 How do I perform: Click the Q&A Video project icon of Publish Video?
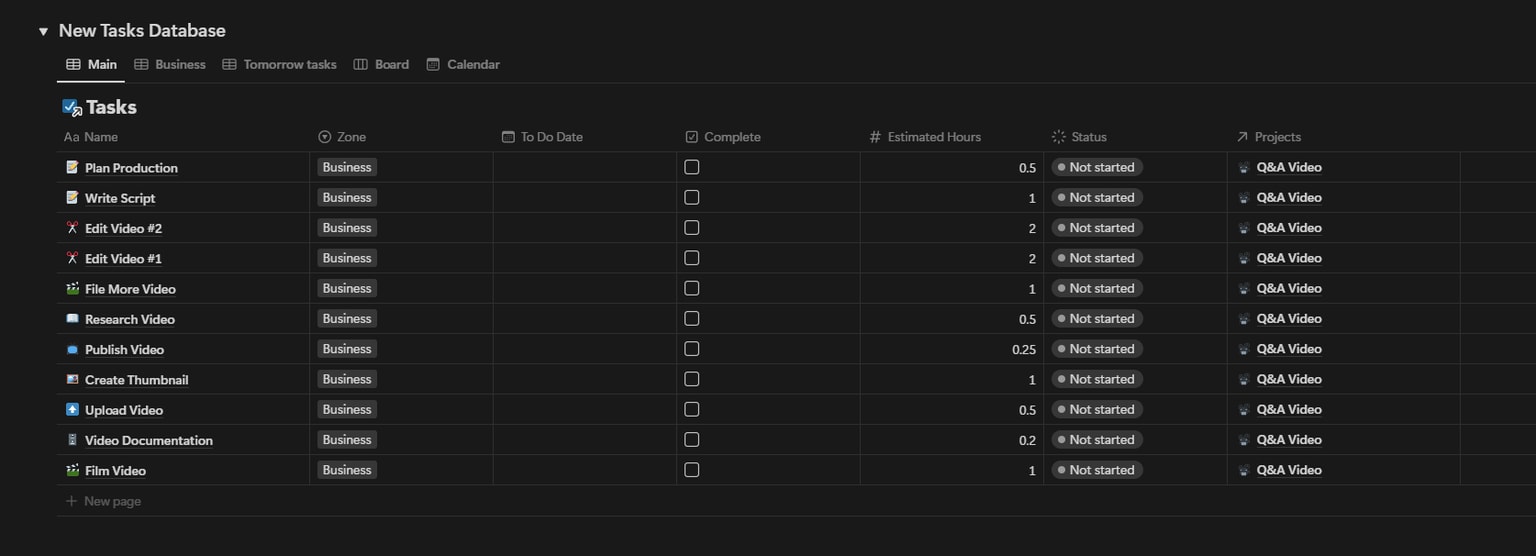[x=1244, y=349]
